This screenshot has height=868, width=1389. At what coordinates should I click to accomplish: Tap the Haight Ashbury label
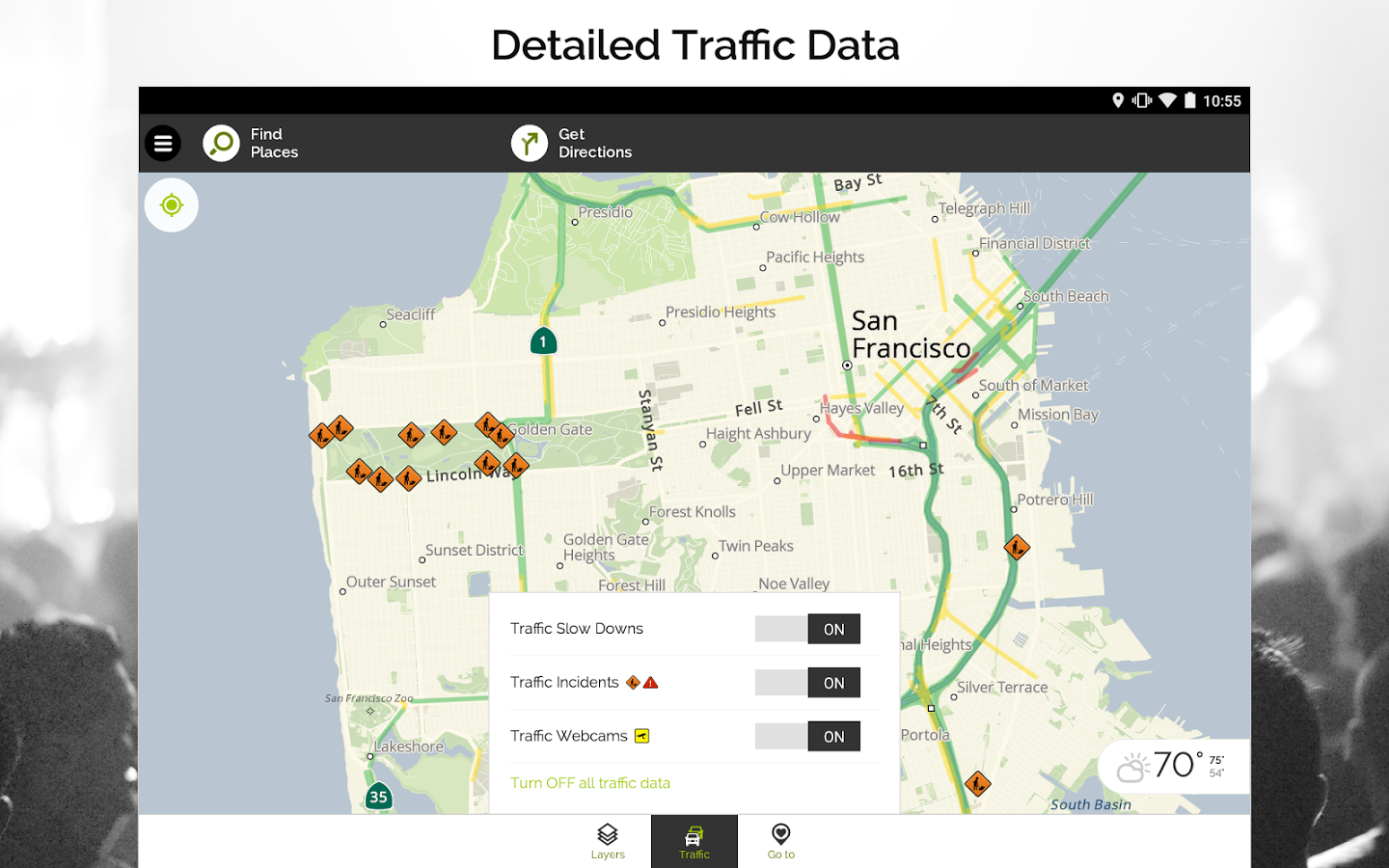pos(758,434)
